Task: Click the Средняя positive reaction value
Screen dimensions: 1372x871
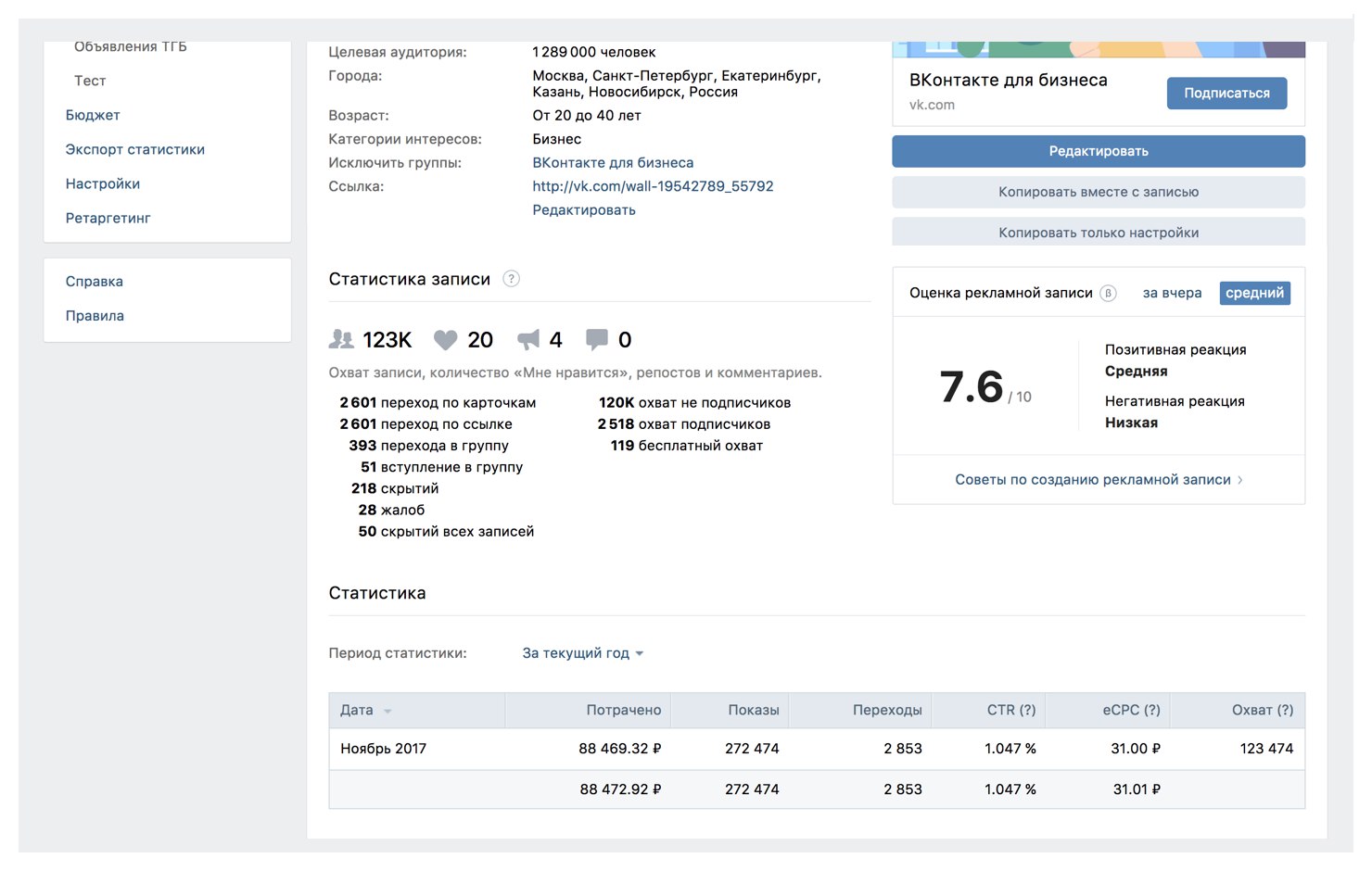Action: 1137,372
